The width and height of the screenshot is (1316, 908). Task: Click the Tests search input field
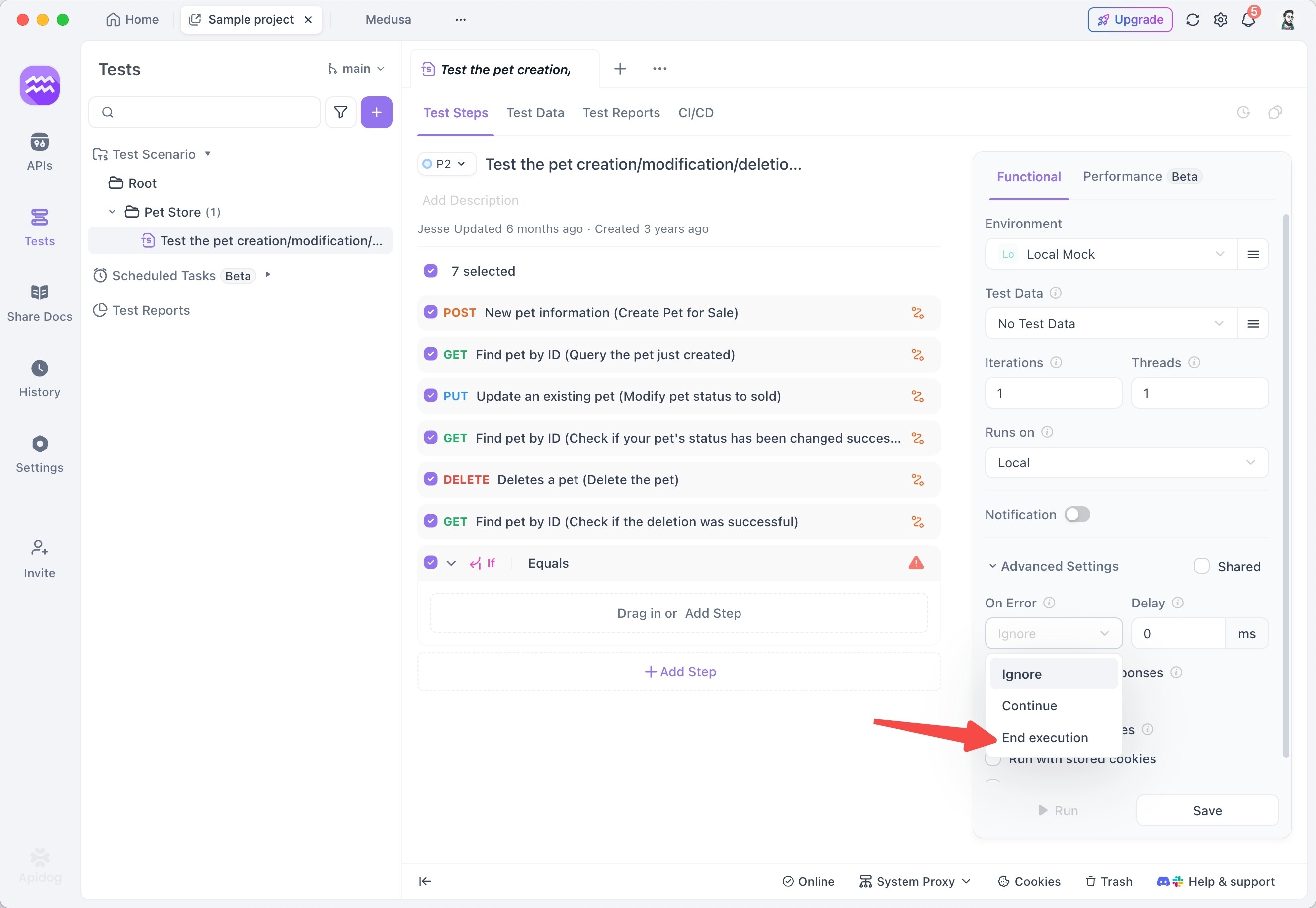[205, 112]
